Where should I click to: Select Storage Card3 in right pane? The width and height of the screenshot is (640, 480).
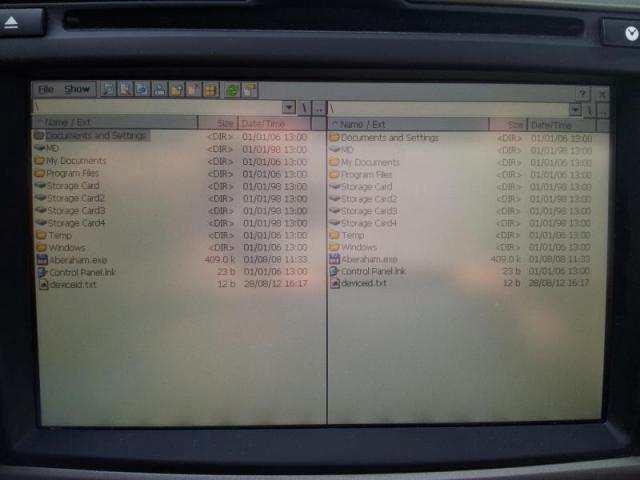(363, 211)
